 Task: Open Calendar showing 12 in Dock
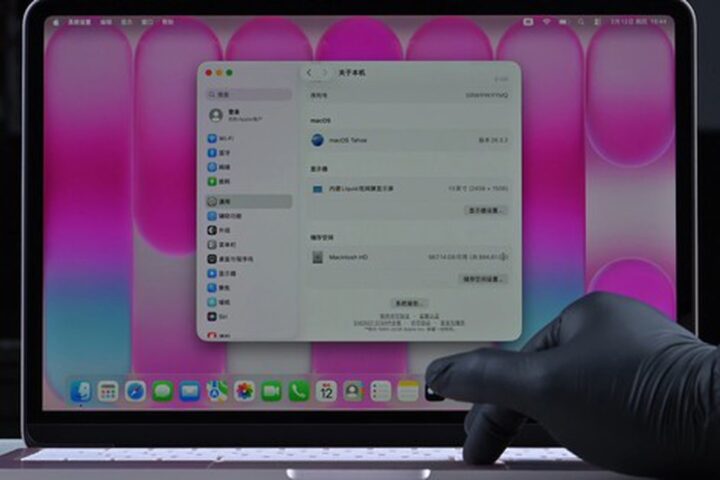(x=326, y=391)
